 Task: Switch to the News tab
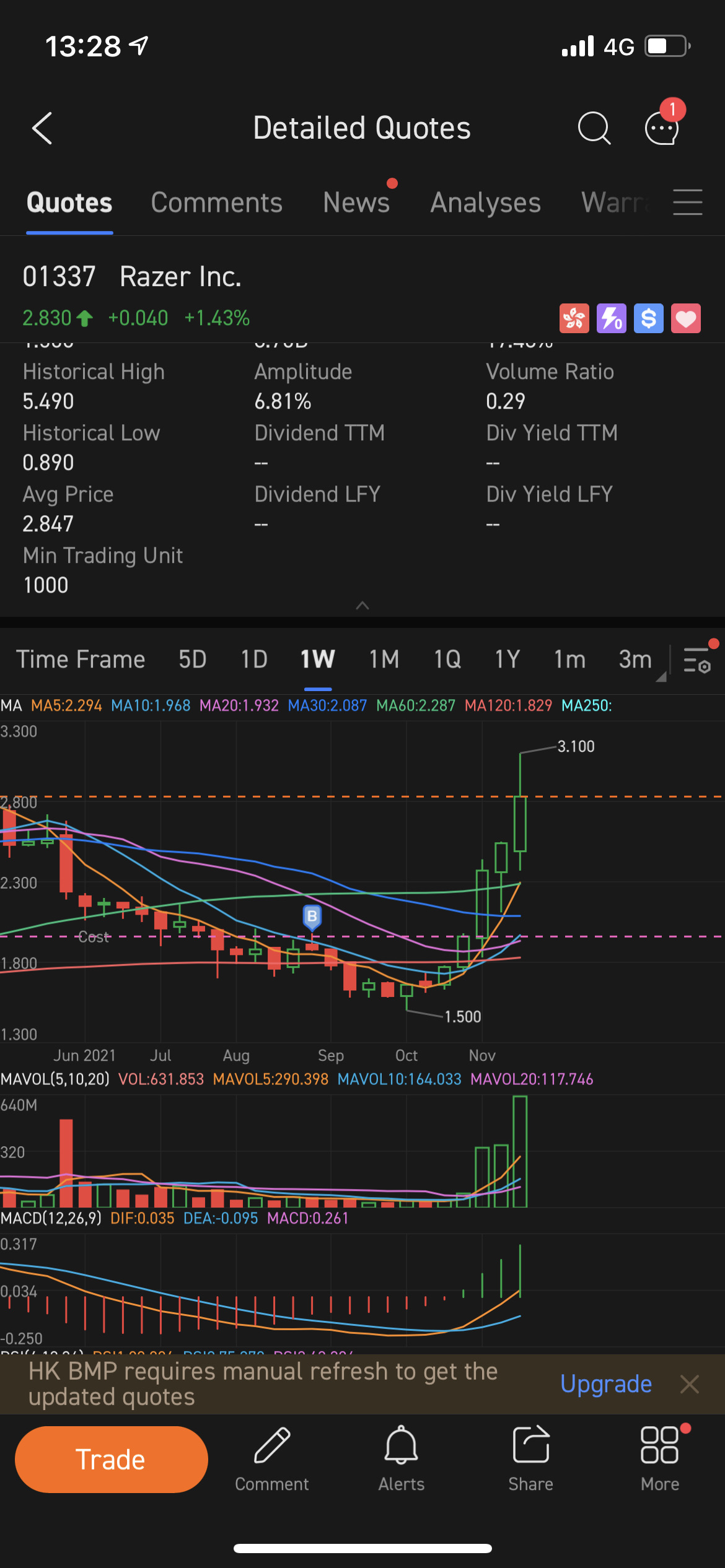(356, 203)
